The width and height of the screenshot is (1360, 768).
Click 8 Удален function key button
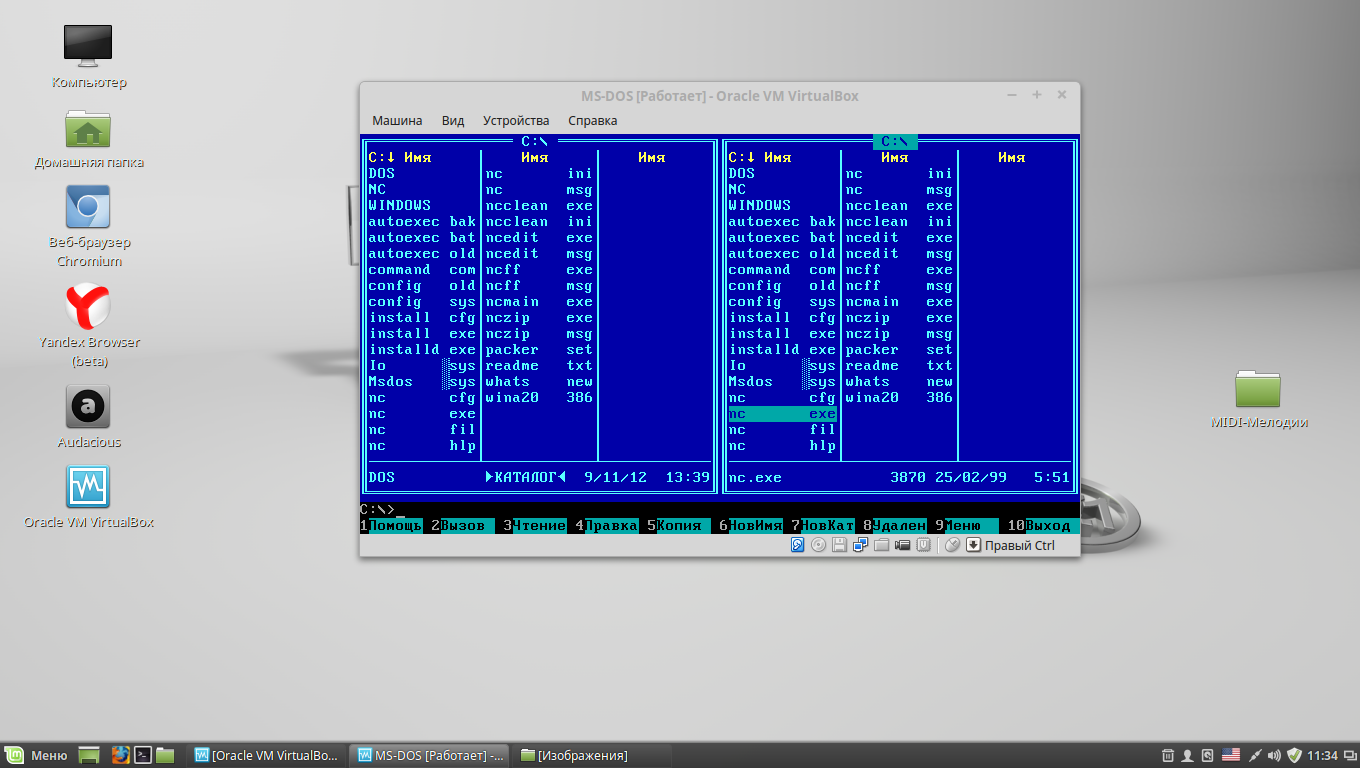[x=895, y=525]
